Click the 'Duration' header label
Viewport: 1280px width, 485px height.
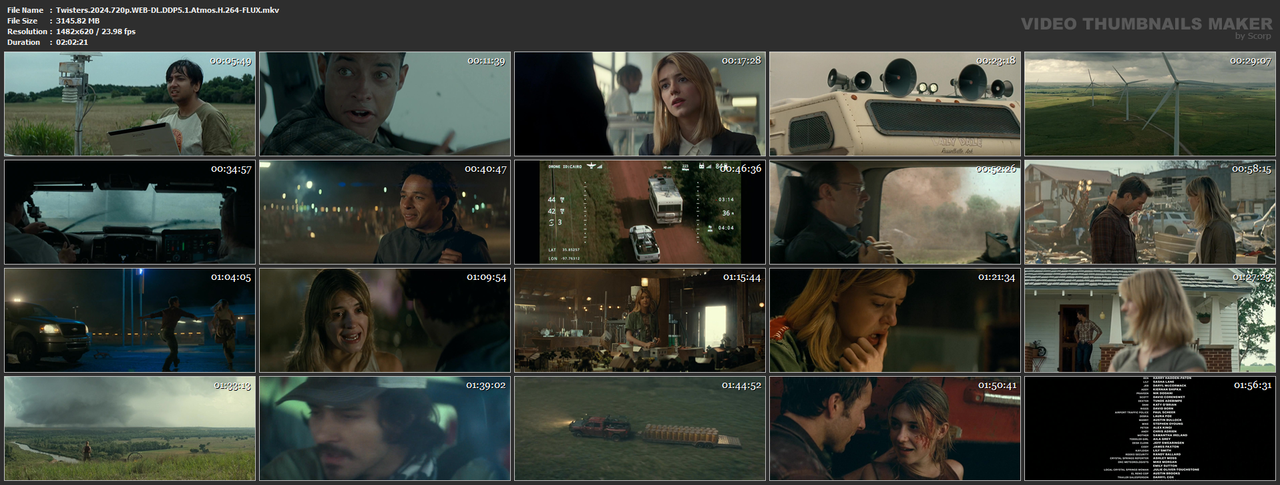click(23, 42)
